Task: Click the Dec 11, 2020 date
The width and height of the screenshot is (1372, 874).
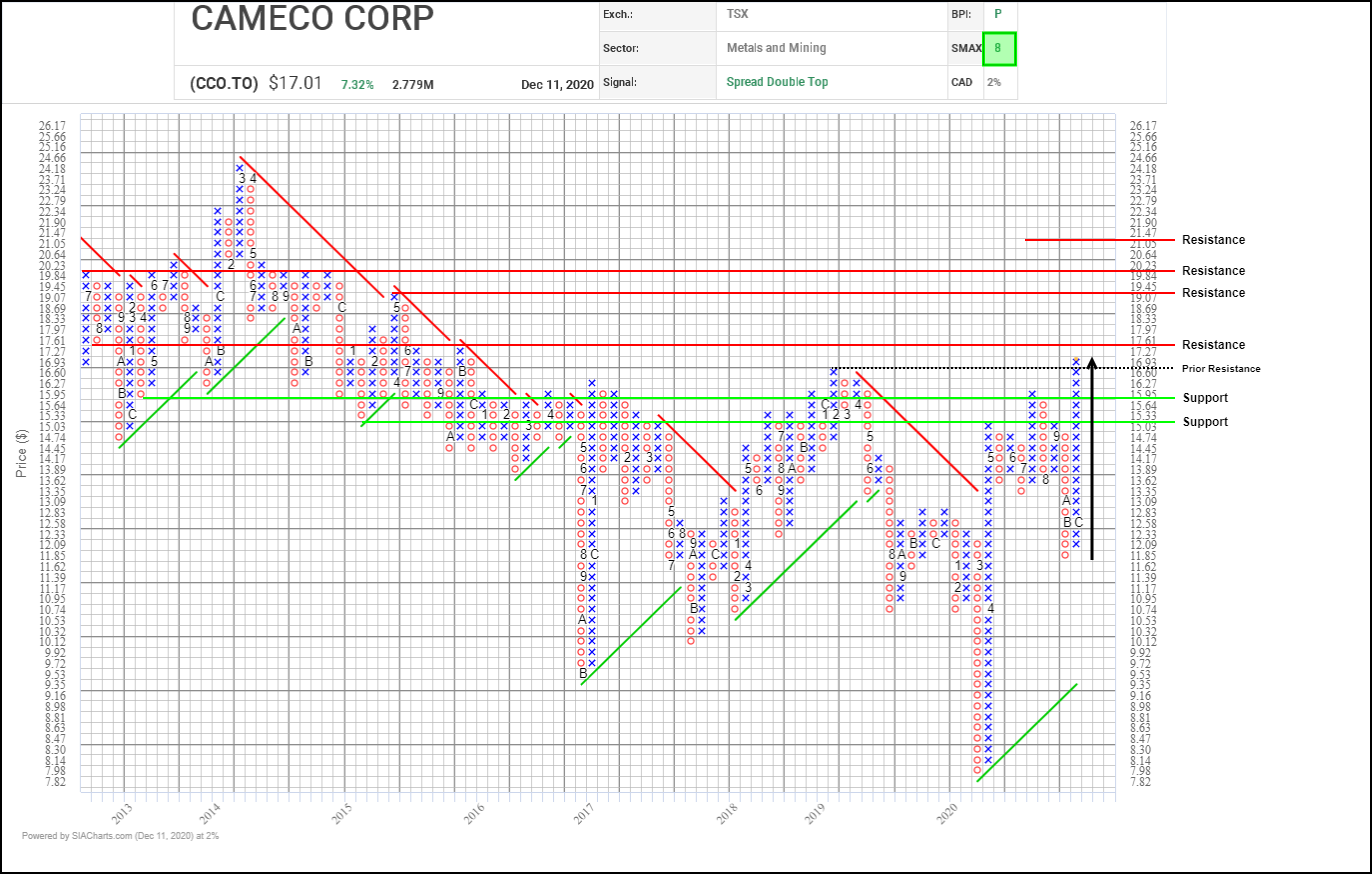Action: pos(555,84)
